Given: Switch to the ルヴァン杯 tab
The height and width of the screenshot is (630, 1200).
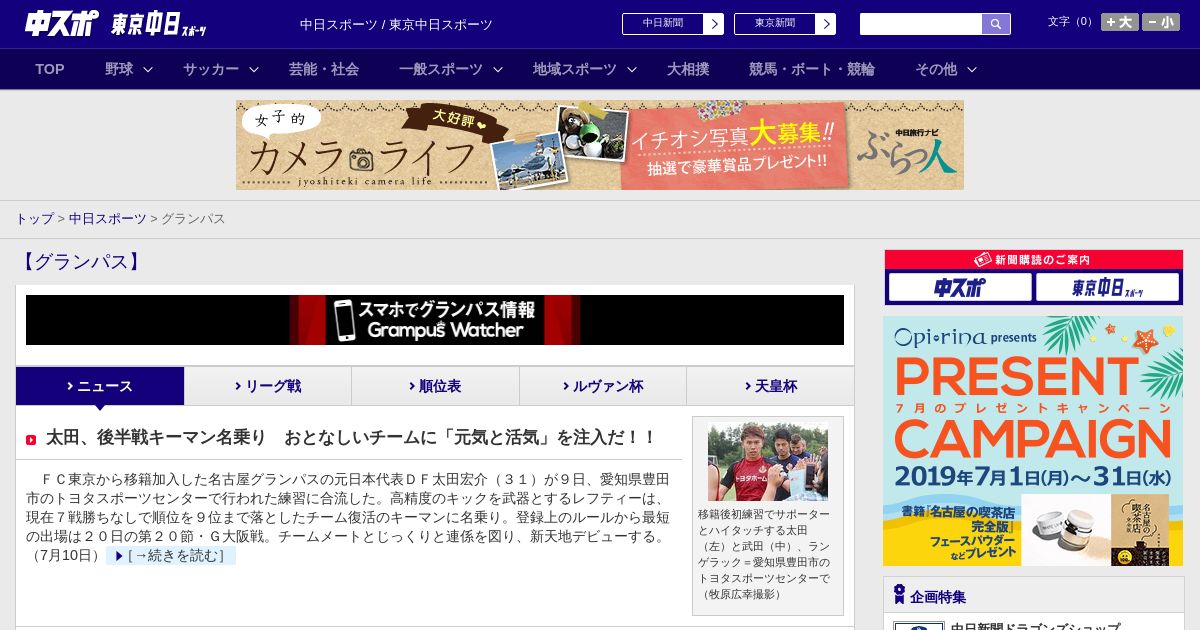Looking at the screenshot, I should (603, 386).
